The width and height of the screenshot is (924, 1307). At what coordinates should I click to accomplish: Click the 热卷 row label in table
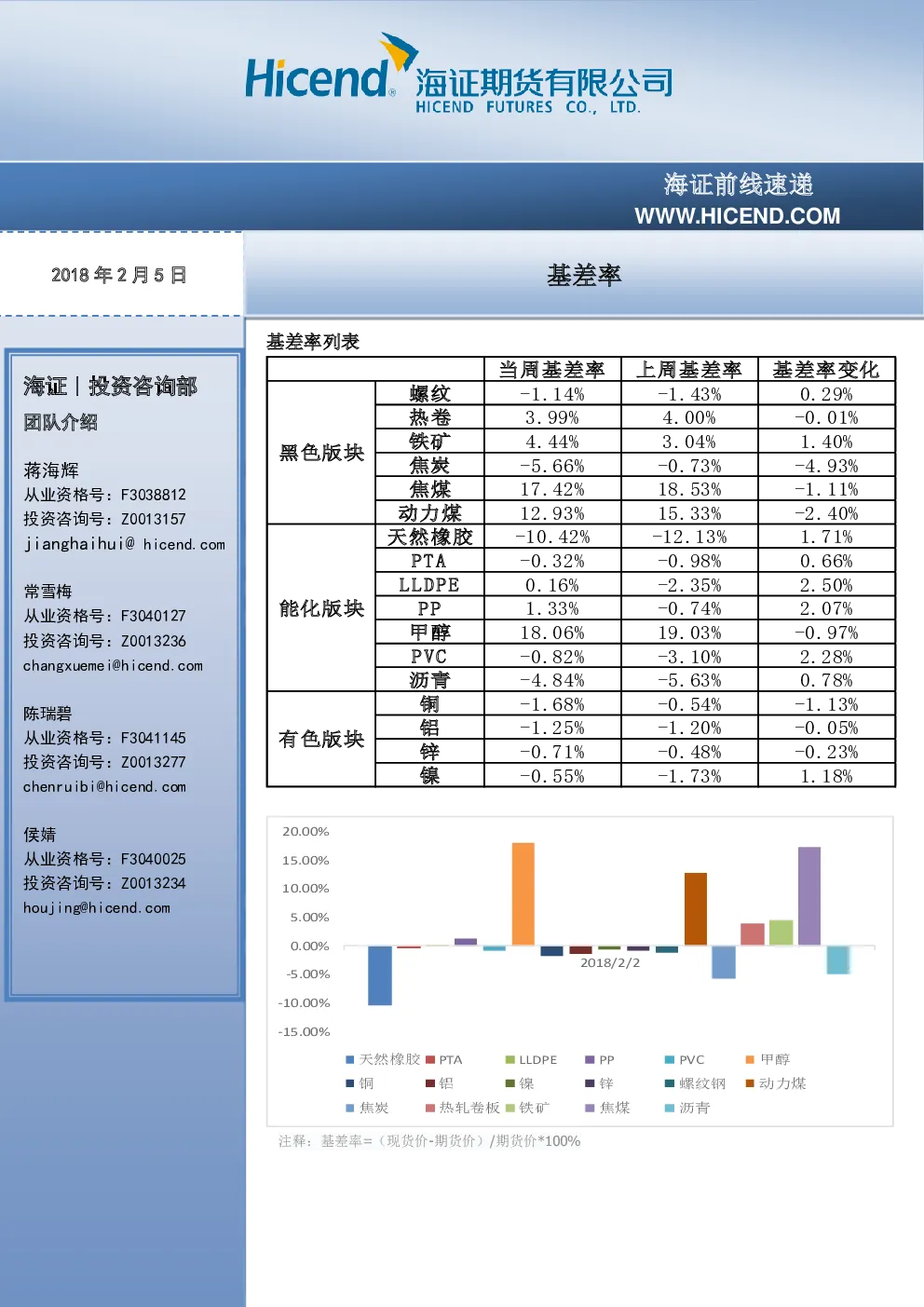429,417
